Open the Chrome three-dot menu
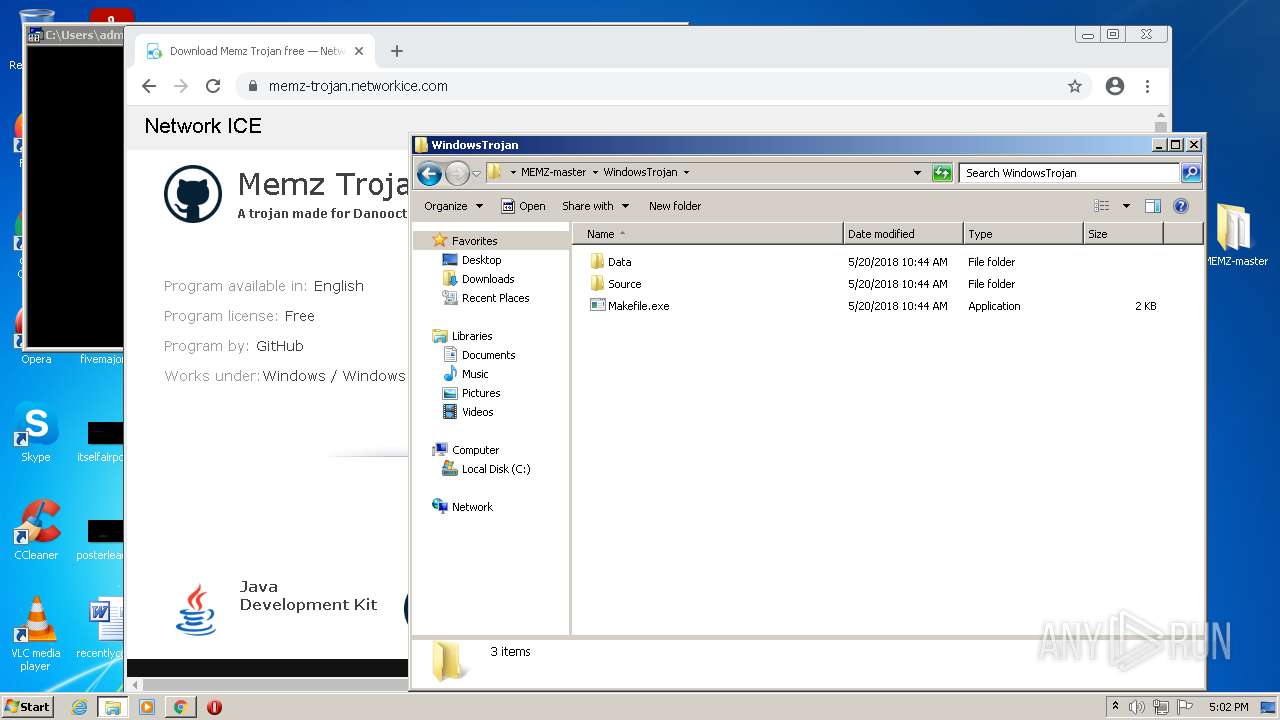The height and width of the screenshot is (720, 1280). point(1147,86)
